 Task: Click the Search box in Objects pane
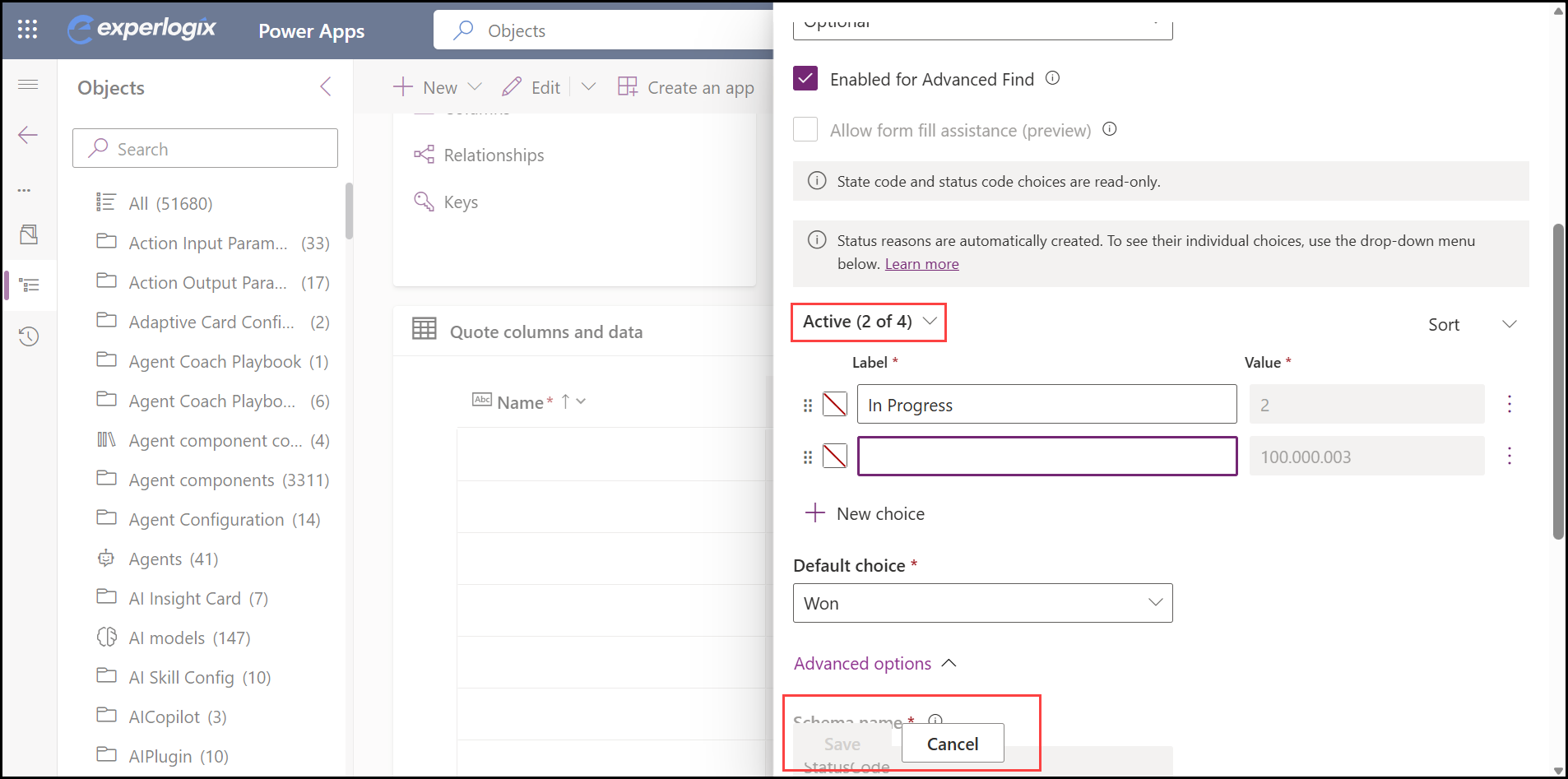205,148
